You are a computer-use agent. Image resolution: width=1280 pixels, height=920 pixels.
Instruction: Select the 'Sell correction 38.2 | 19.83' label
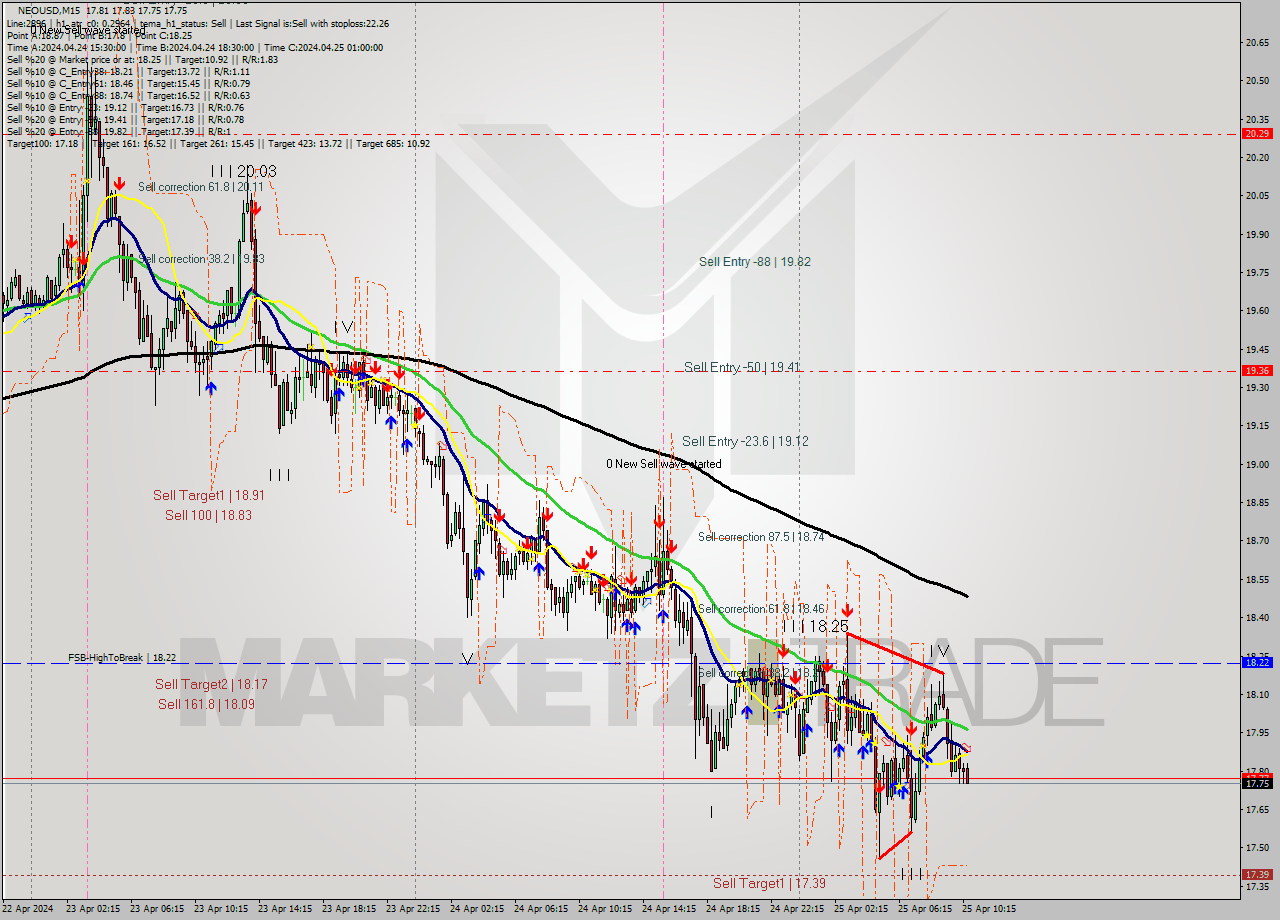point(201,259)
